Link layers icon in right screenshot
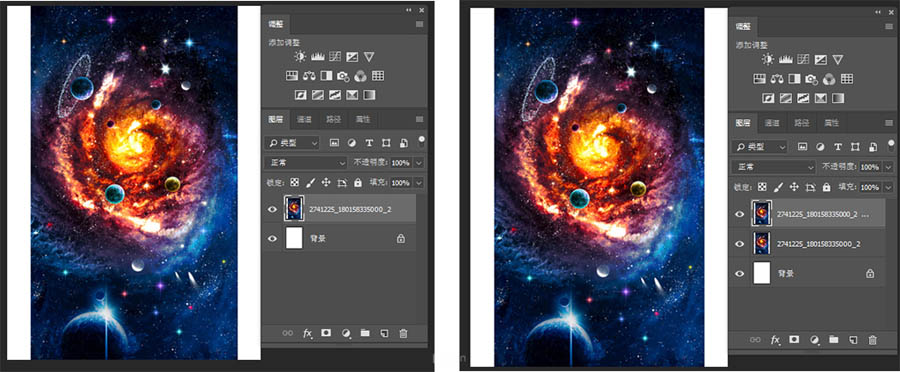 (x=756, y=340)
